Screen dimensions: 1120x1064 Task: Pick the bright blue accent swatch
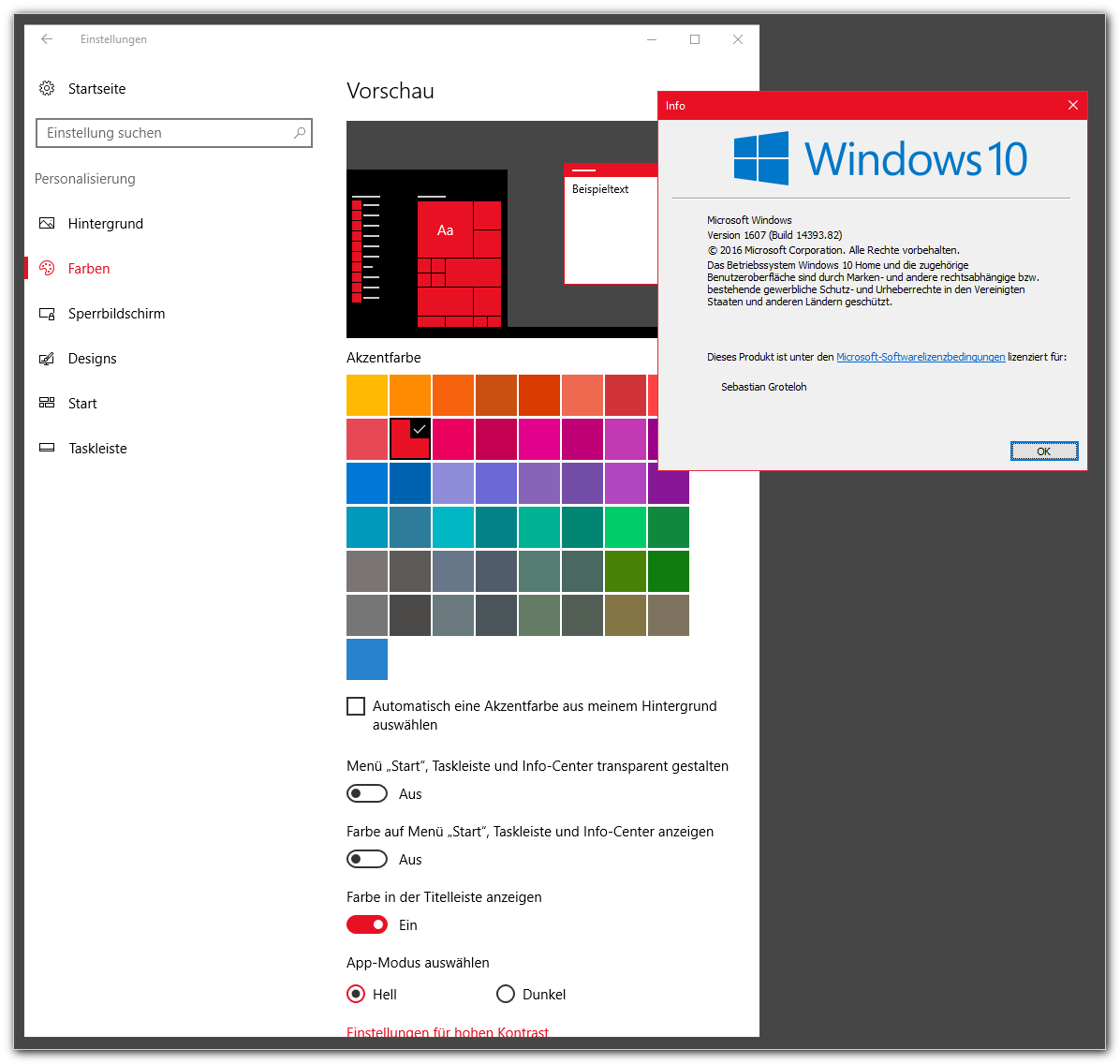click(x=367, y=483)
